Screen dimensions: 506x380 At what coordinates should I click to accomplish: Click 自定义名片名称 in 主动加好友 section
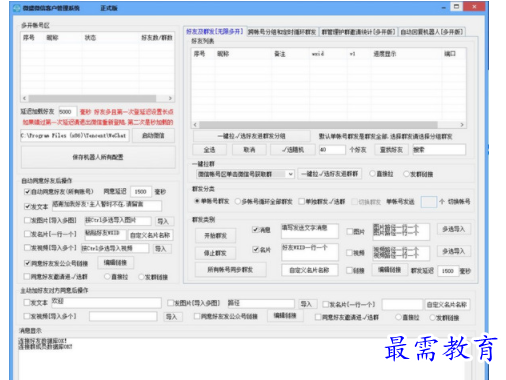(x=446, y=304)
